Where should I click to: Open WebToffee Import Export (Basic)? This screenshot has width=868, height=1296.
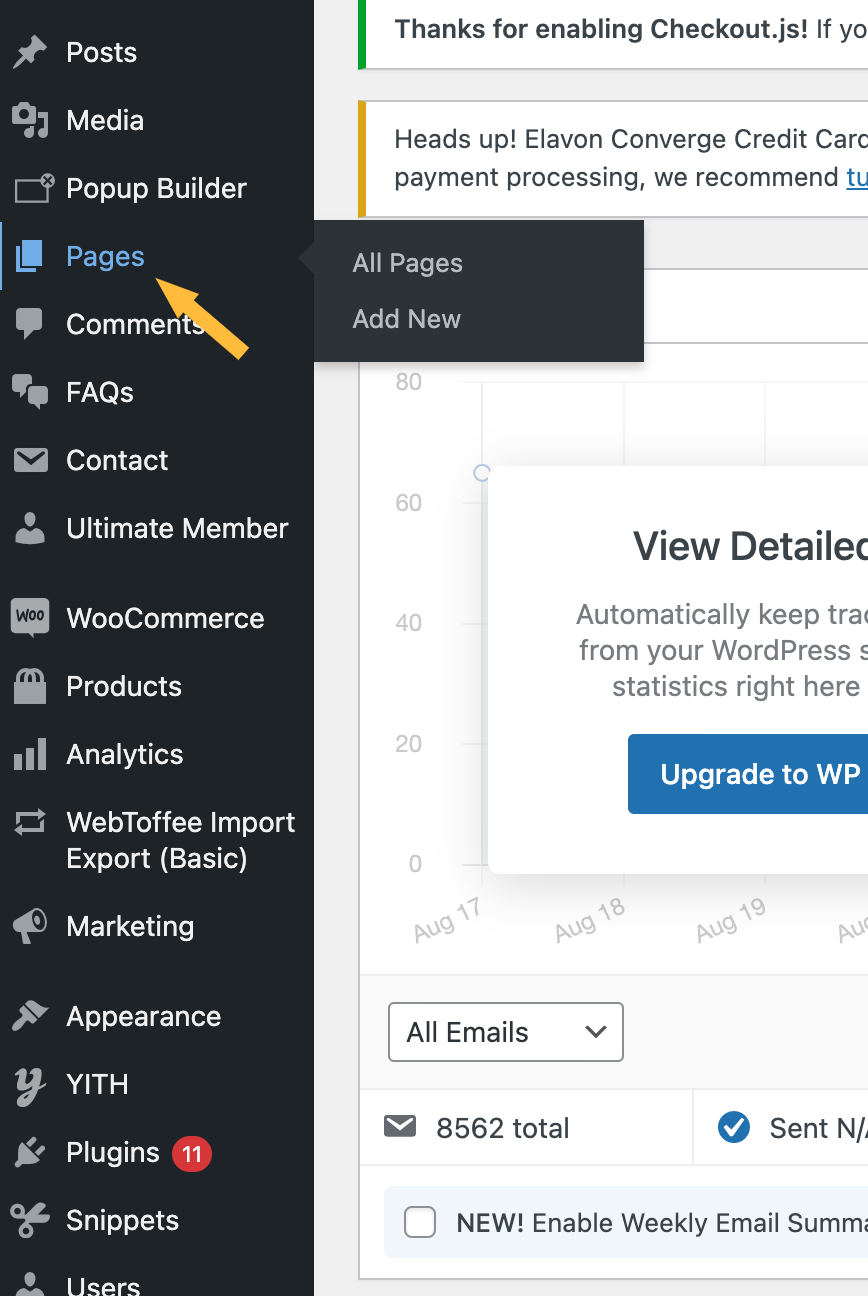pos(180,840)
